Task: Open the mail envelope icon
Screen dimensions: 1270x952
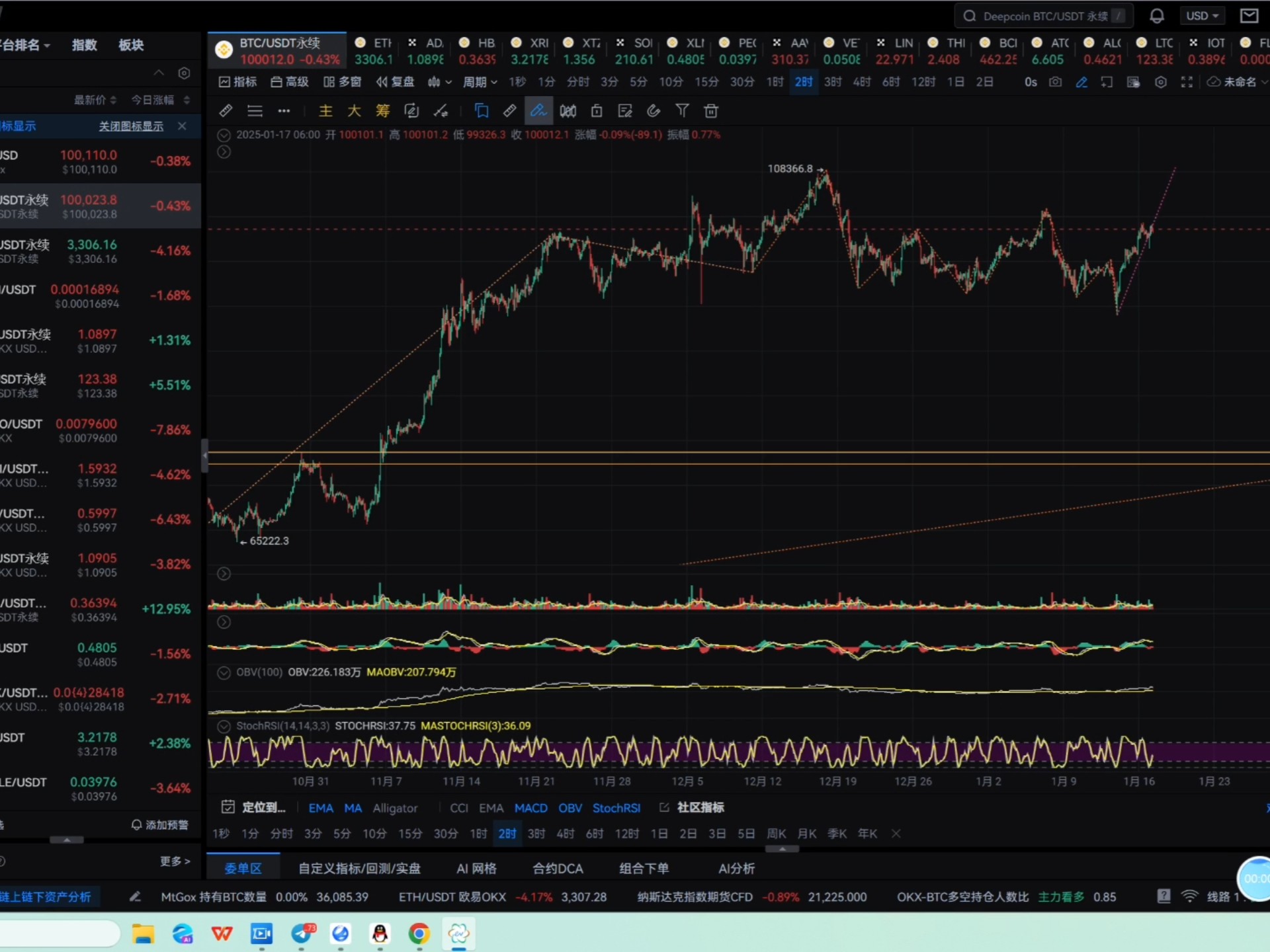Action: click(x=1249, y=16)
